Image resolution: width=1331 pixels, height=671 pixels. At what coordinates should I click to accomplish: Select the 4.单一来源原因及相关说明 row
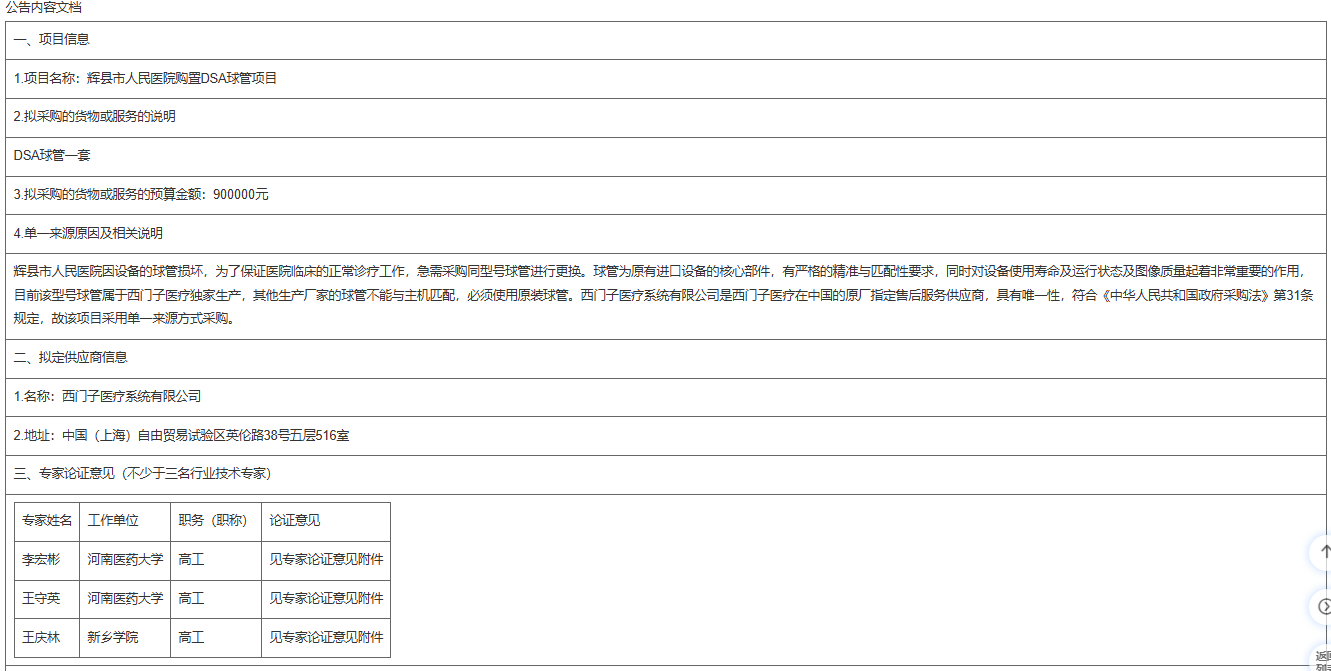(88, 233)
